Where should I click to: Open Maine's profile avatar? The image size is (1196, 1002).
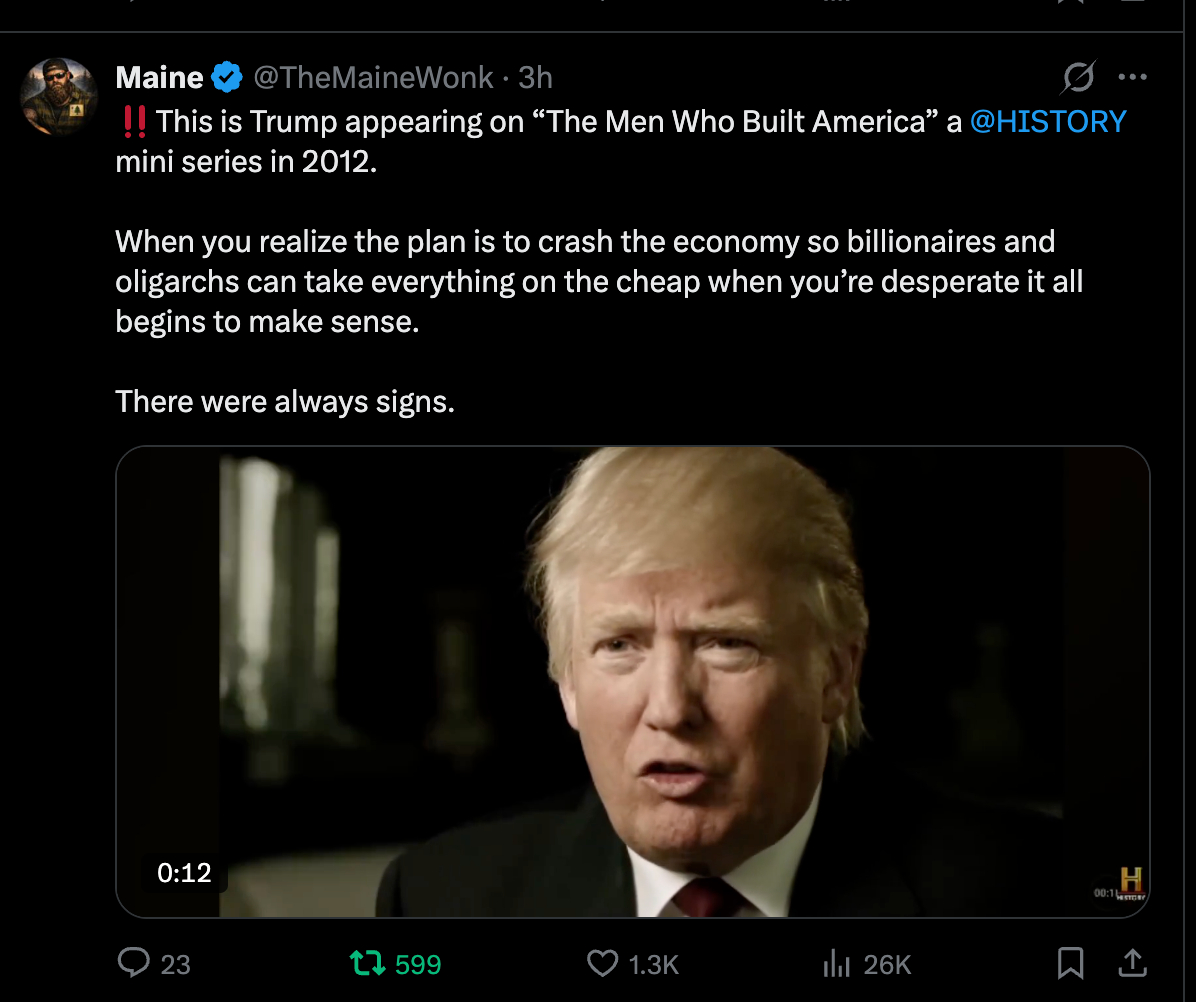[x=58, y=98]
